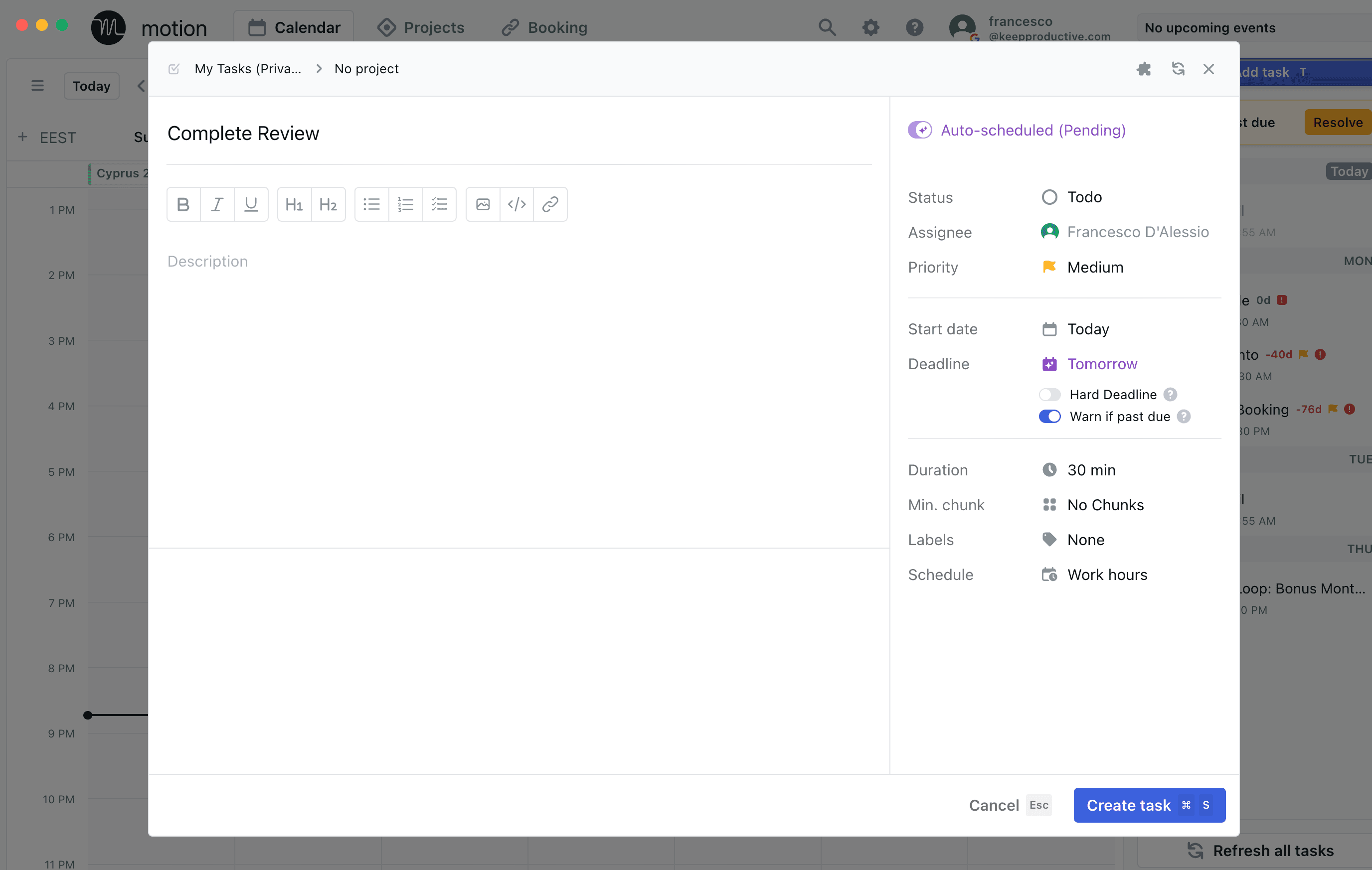Image resolution: width=1372 pixels, height=870 pixels.
Task: Select the underline formatting icon
Action: (251, 204)
